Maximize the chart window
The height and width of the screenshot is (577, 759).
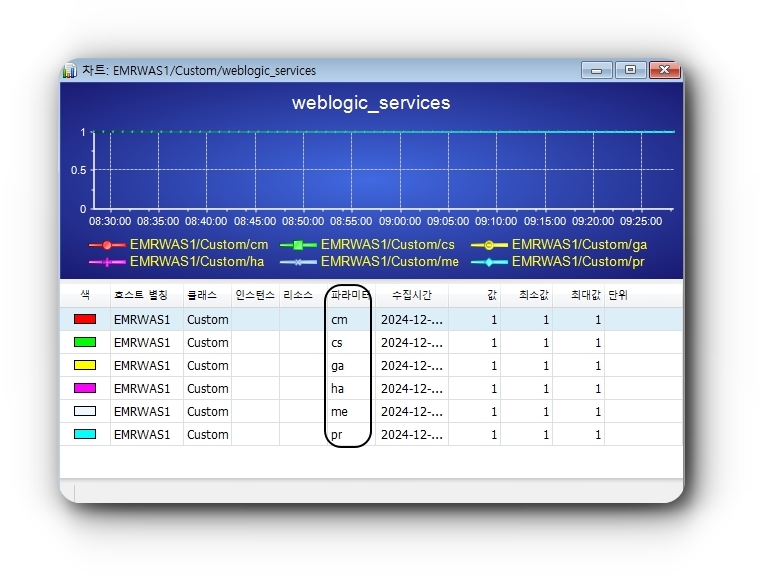(x=630, y=70)
